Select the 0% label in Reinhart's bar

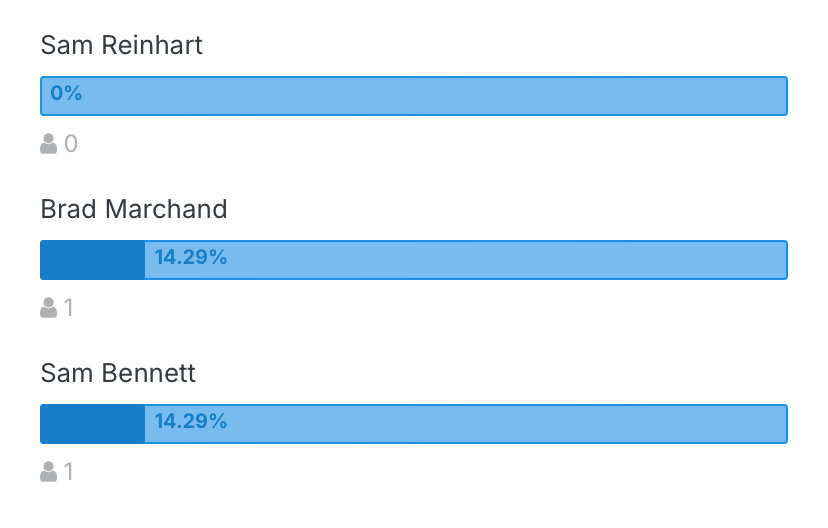point(66,93)
